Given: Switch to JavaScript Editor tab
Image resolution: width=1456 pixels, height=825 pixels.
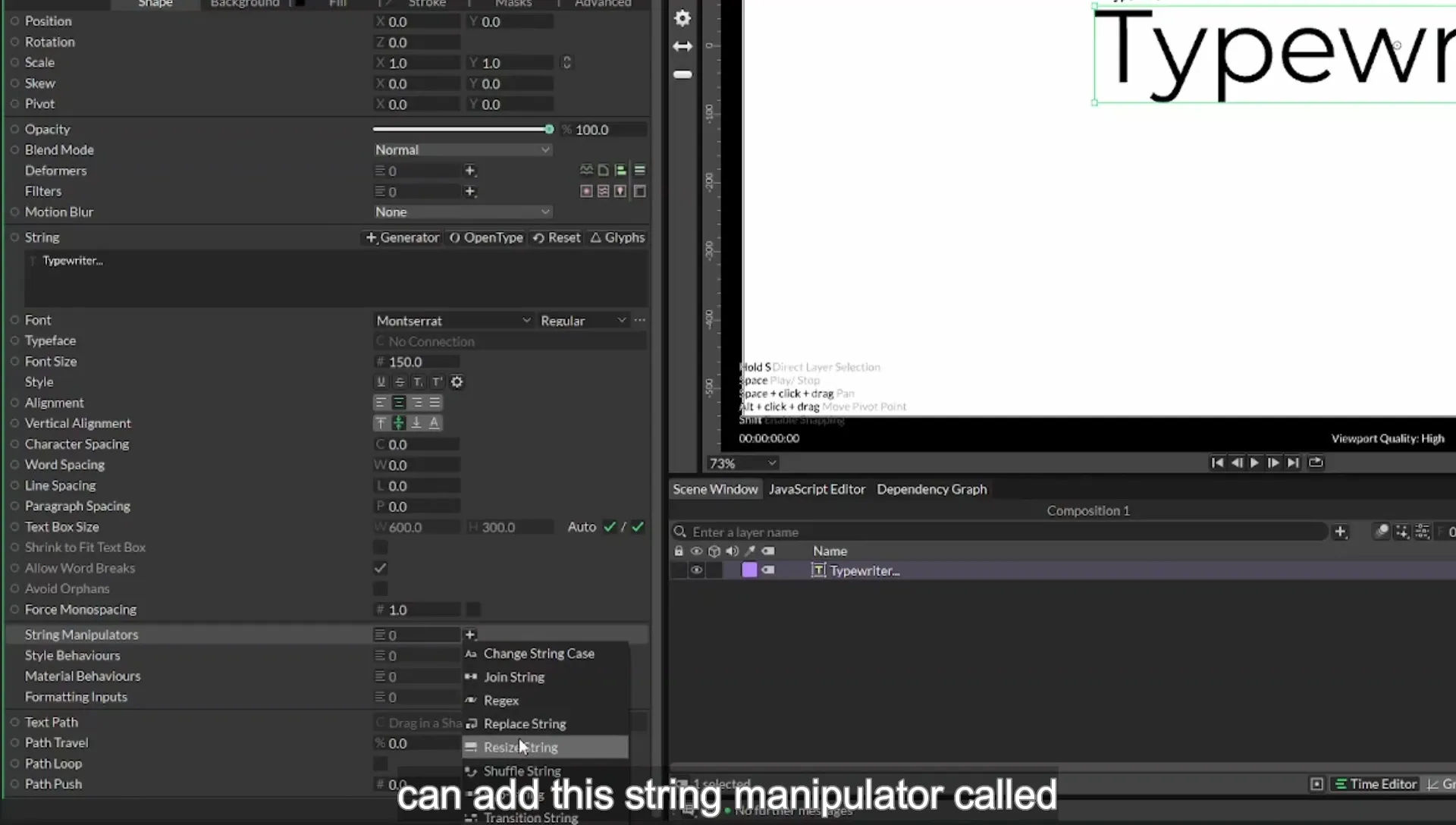Looking at the screenshot, I should [817, 490].
